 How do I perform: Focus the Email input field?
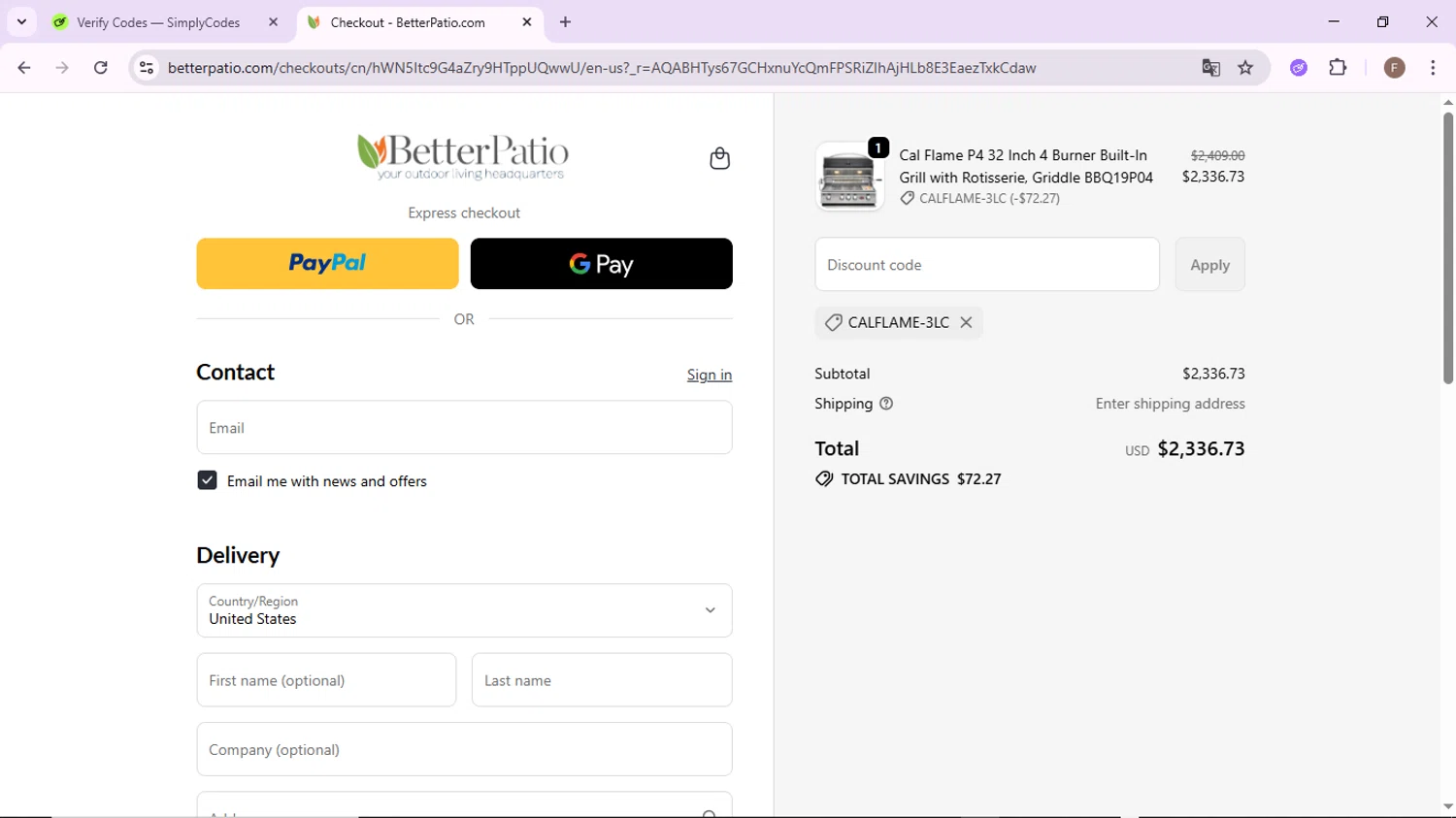(464, 427)
